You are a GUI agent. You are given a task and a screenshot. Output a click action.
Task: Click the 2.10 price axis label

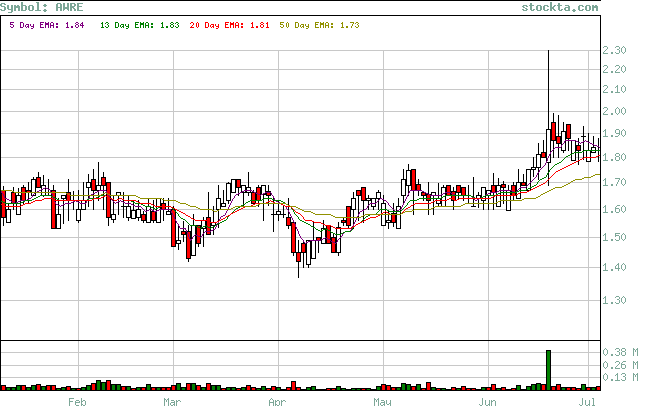coord(614,89)
